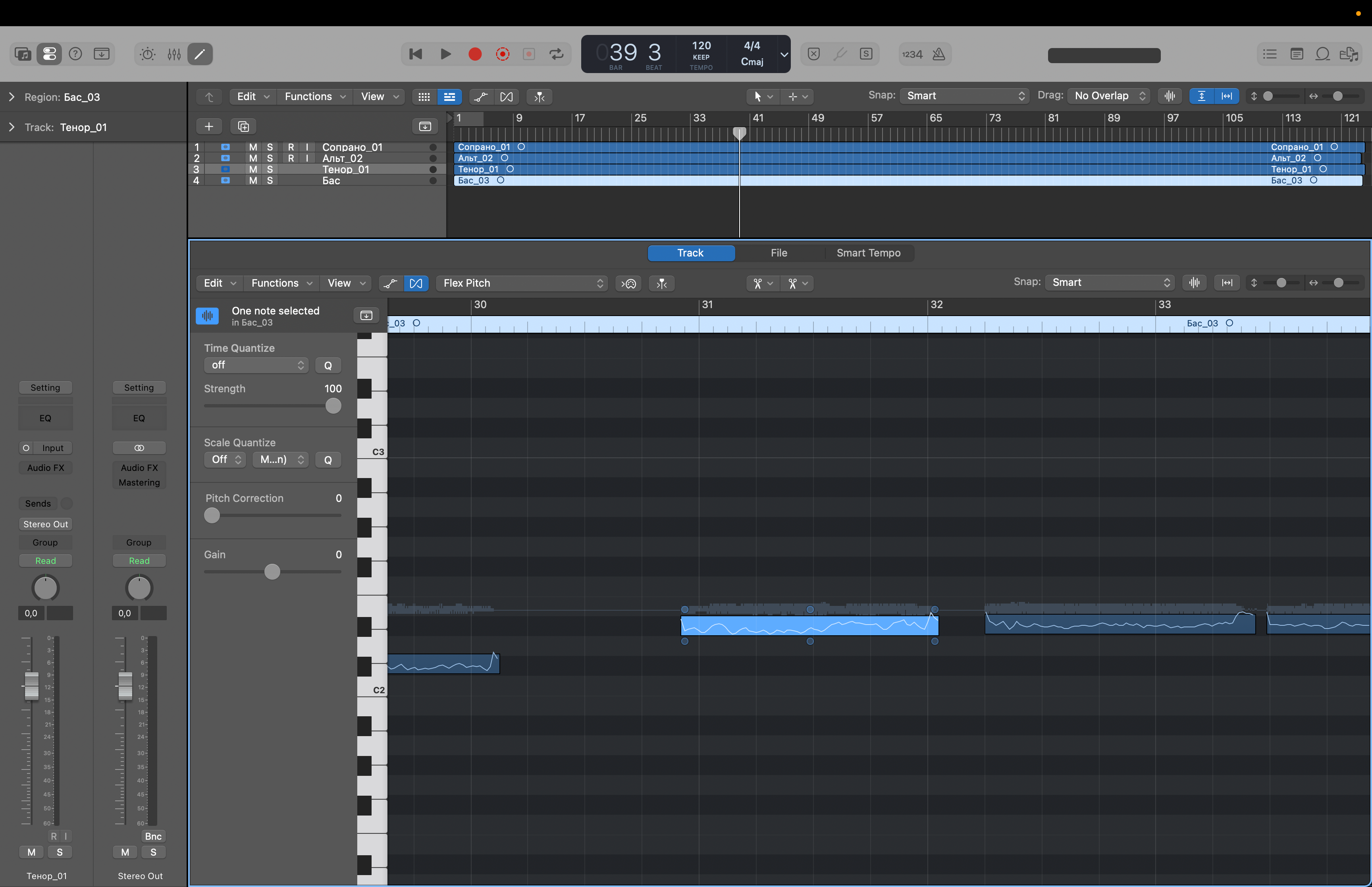Click Sends button on channel strip
This screenshot has width=1372, height=887.
[x=38, y=503]
